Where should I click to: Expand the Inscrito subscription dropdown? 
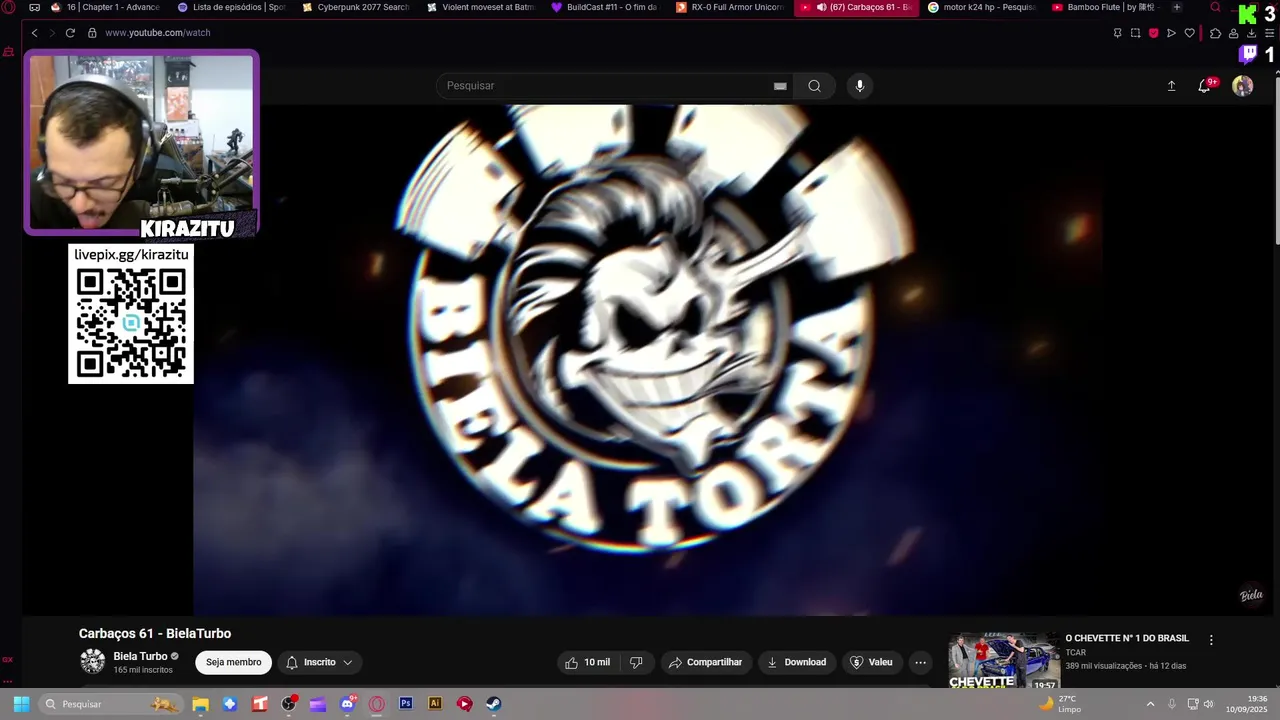(319, 662)
